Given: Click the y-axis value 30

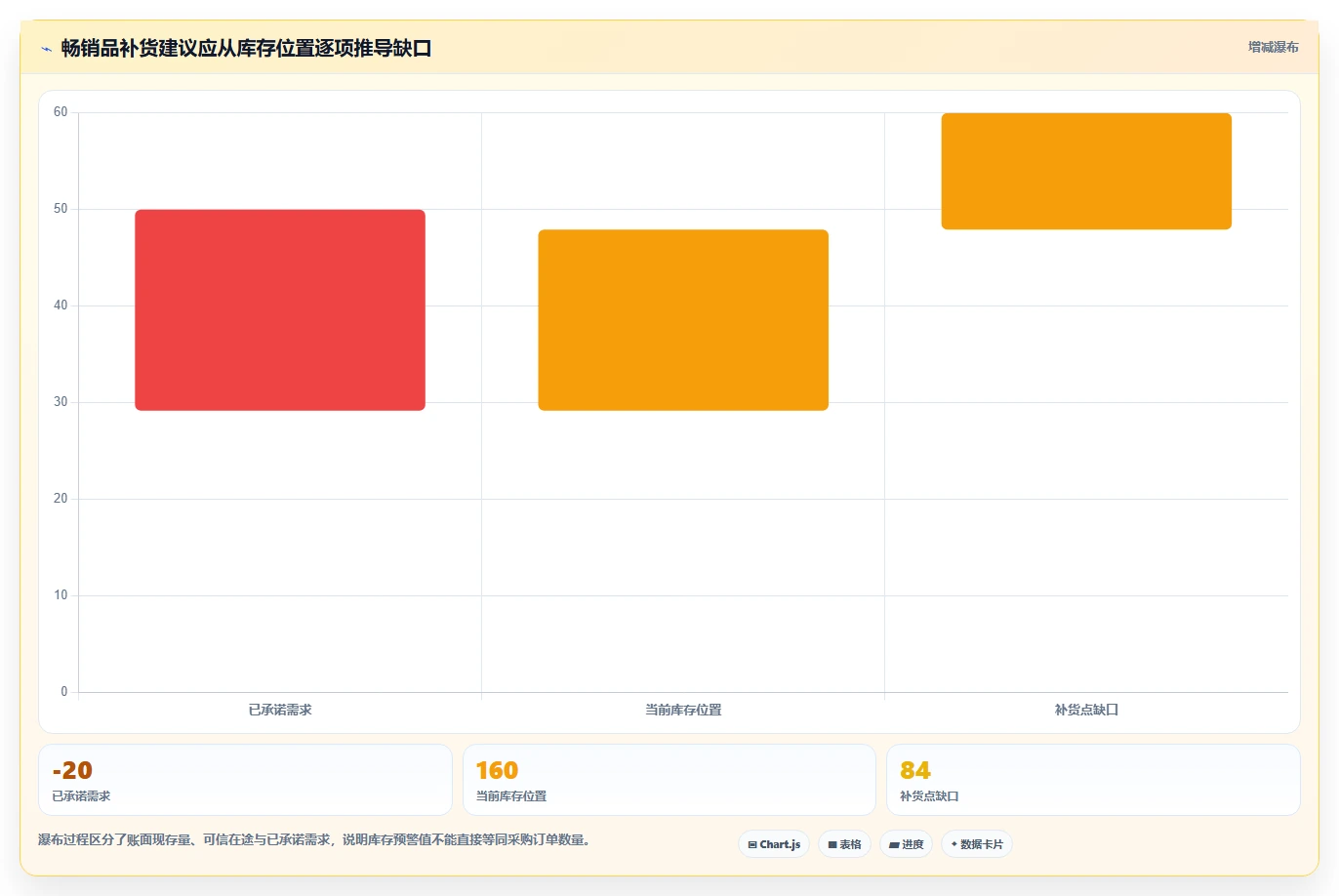Looking at the screenshot, I should [x=61, y=402].
